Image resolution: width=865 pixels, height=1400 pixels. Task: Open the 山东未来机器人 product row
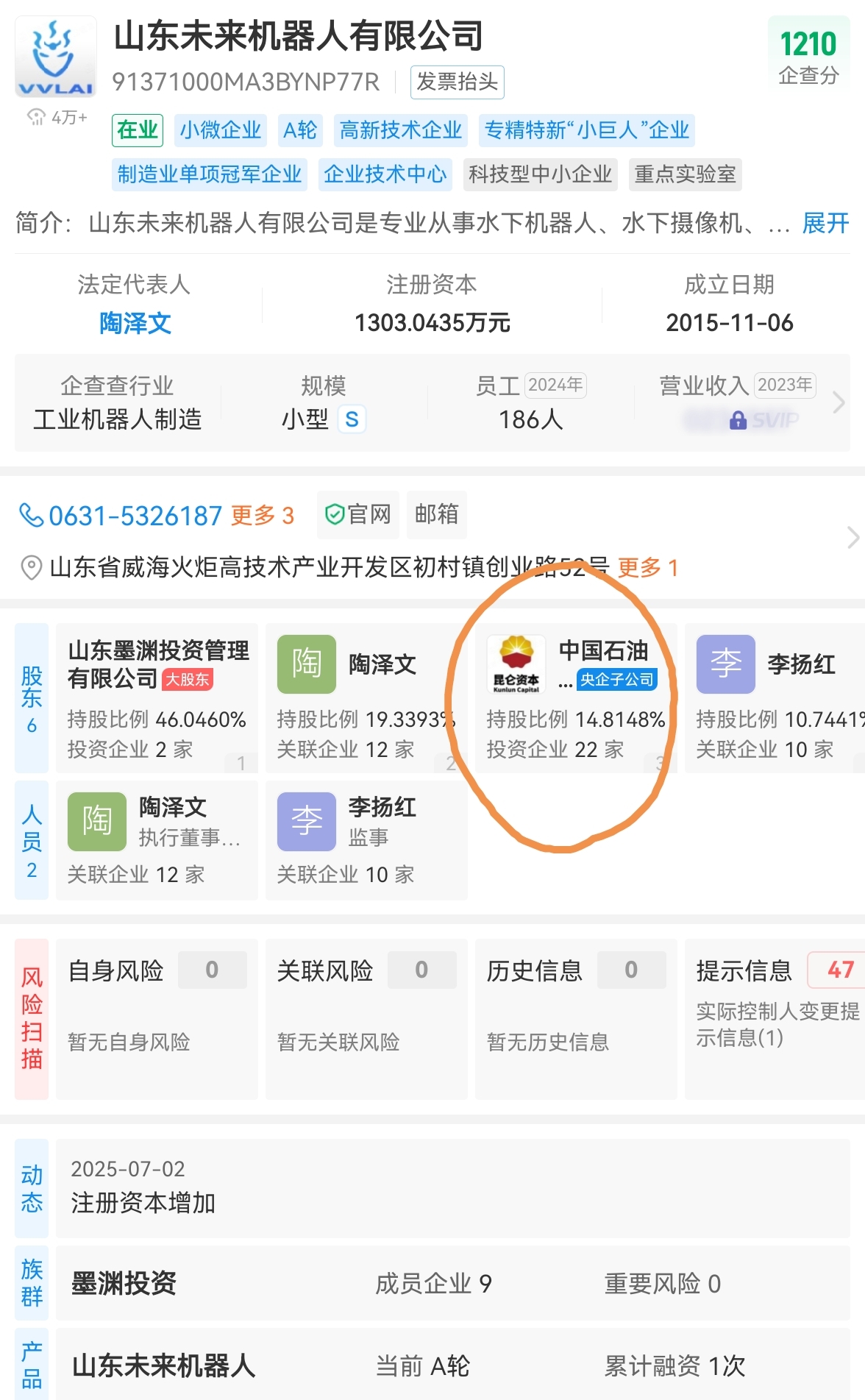coord(453,1364)
